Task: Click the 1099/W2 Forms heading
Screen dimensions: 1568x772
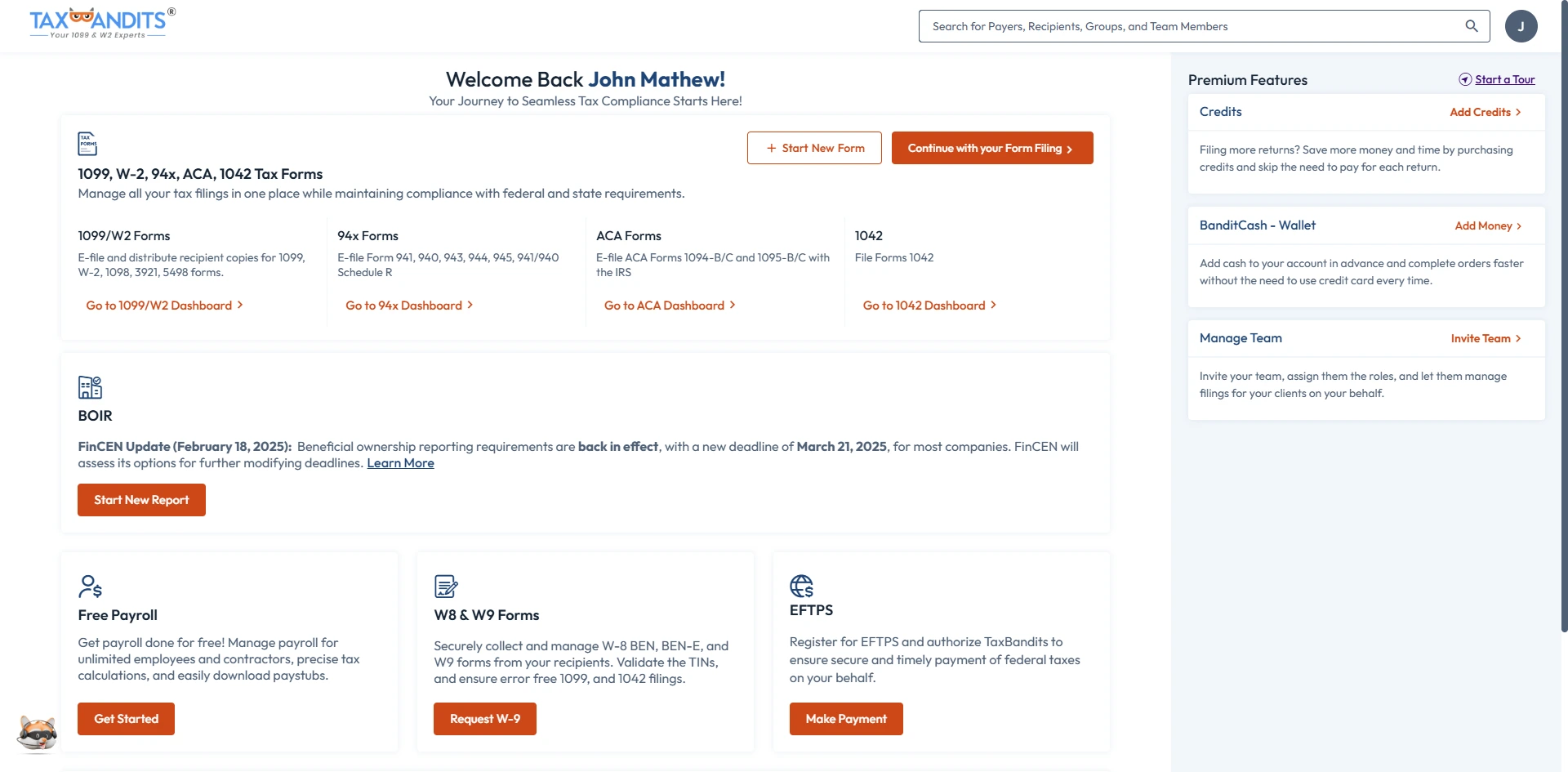Action: click(x=124, y=236)
